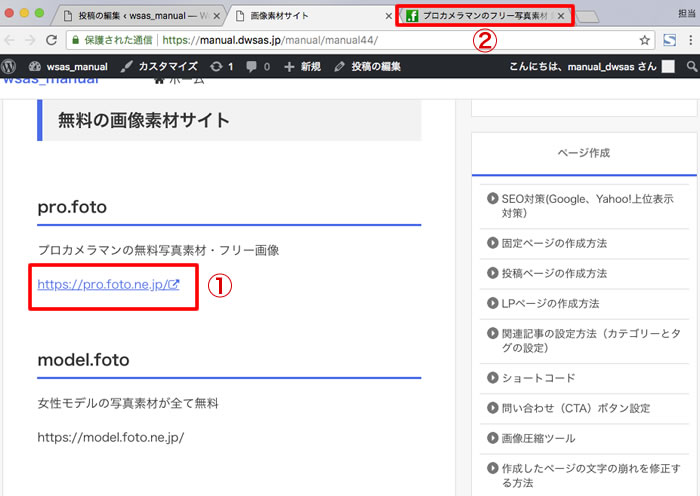The image size is (700, 496).
Task: Click the address bar URL field
Action: (400, 40)
